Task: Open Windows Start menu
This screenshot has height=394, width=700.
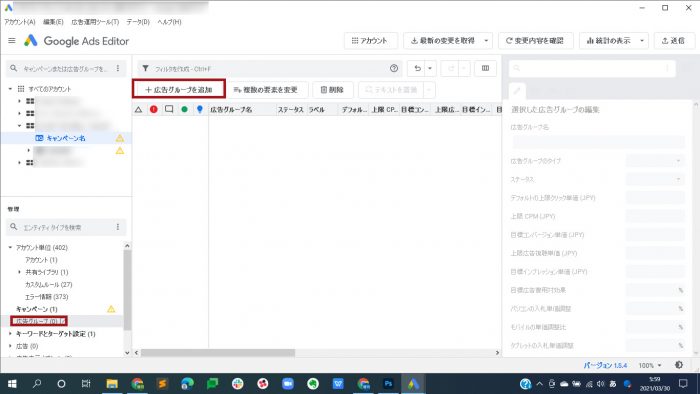Action: tap(12, 384)
